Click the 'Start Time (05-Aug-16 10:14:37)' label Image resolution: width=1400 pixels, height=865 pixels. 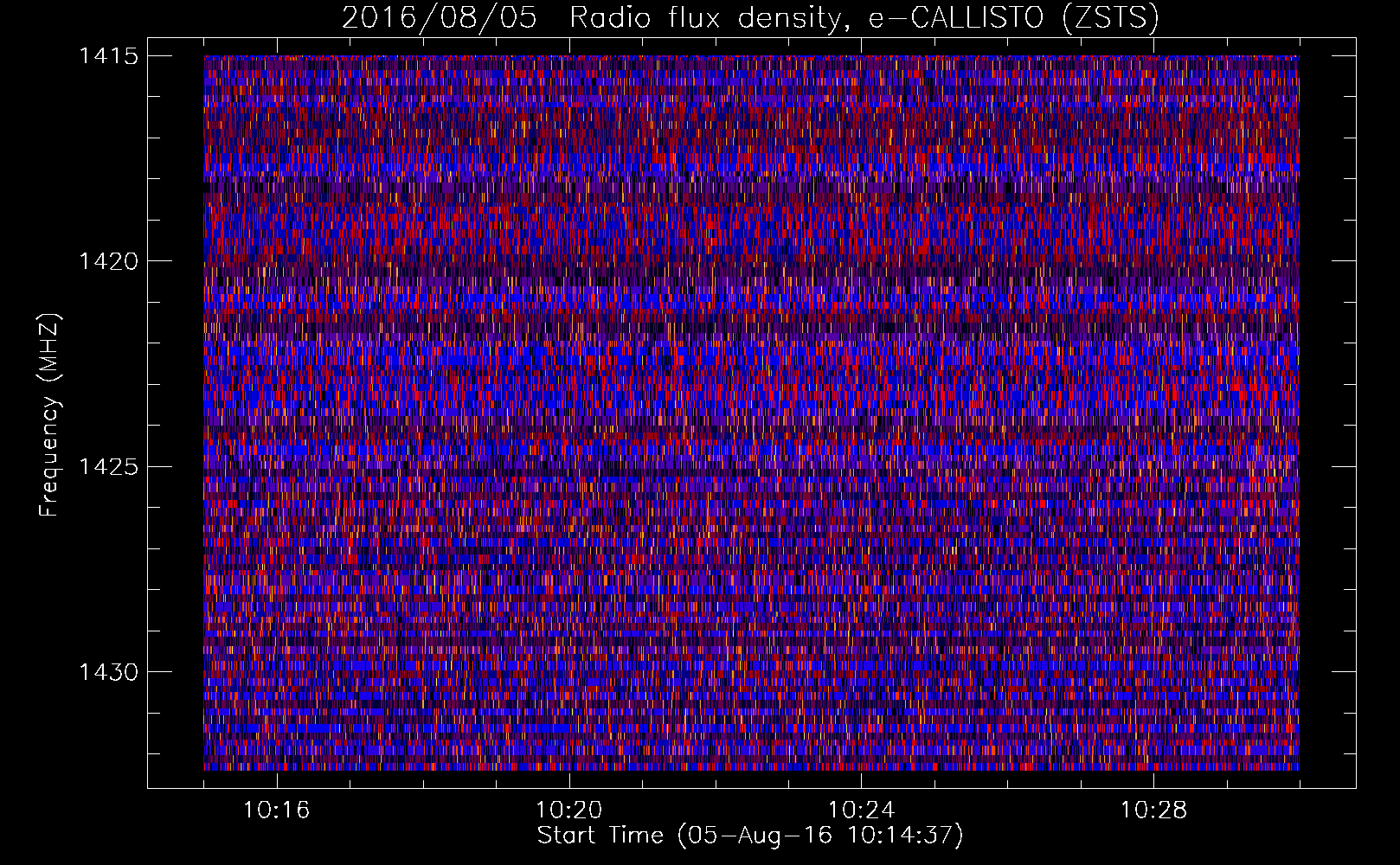coord(750,836)
